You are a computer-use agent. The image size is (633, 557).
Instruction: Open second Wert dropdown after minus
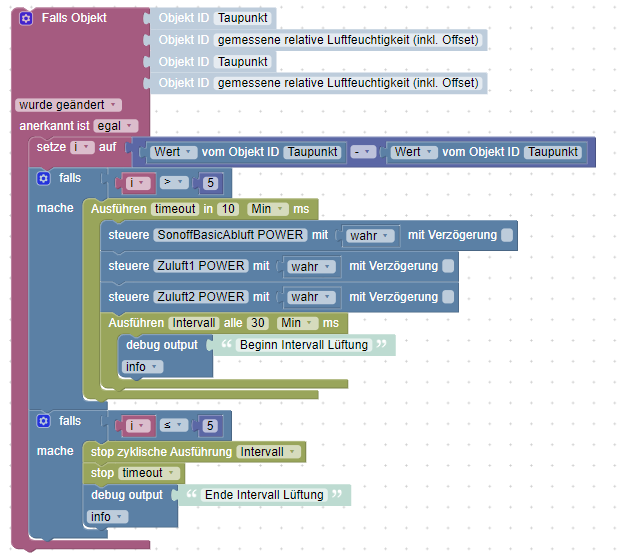pyautogui.click(x=414, y=152)
